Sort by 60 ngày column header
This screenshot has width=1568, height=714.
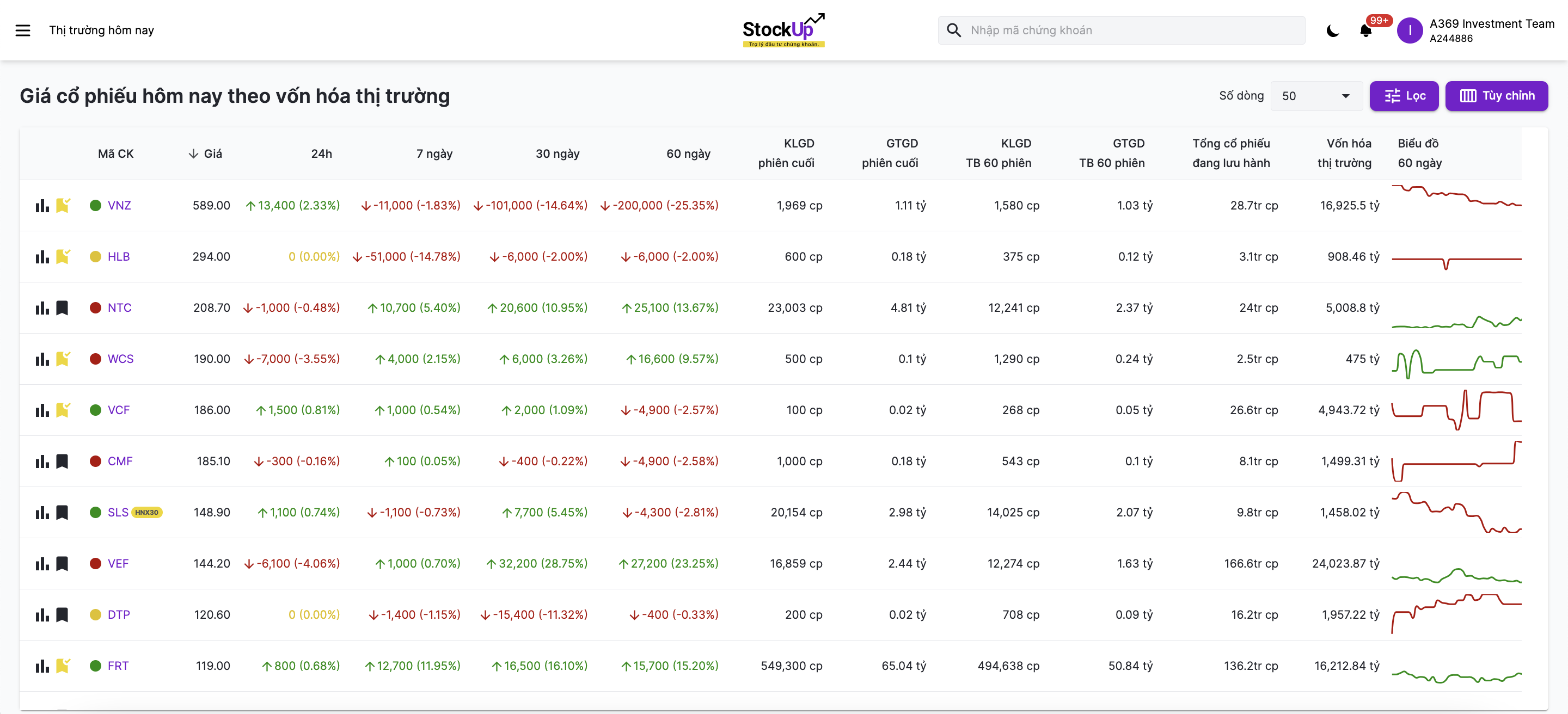(688, 154)
